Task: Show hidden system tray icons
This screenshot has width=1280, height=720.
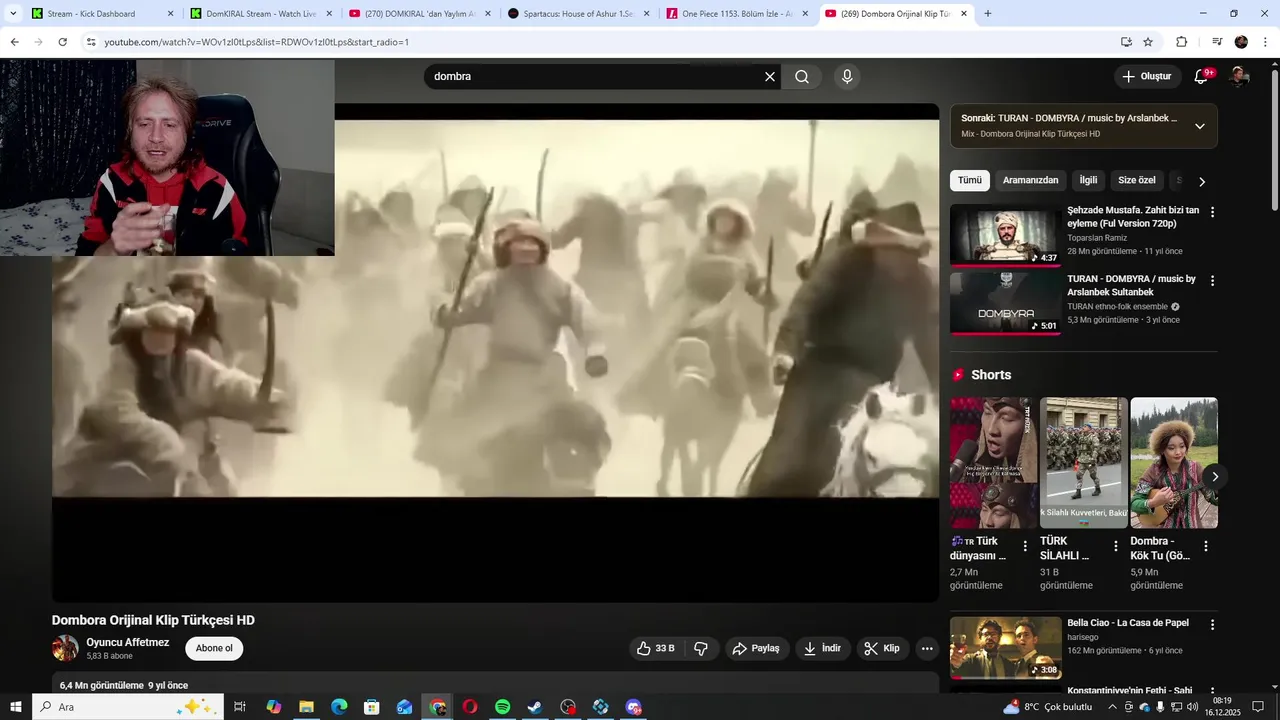Action: [1112, 707]
